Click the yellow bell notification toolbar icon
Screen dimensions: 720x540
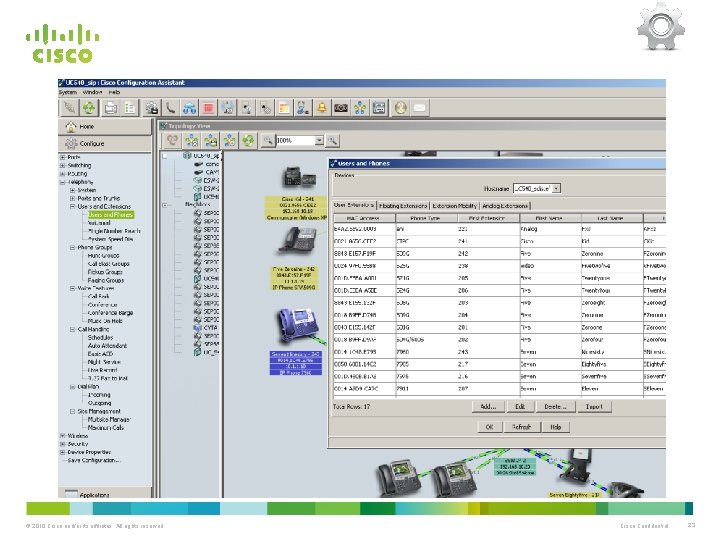point(322,108)
